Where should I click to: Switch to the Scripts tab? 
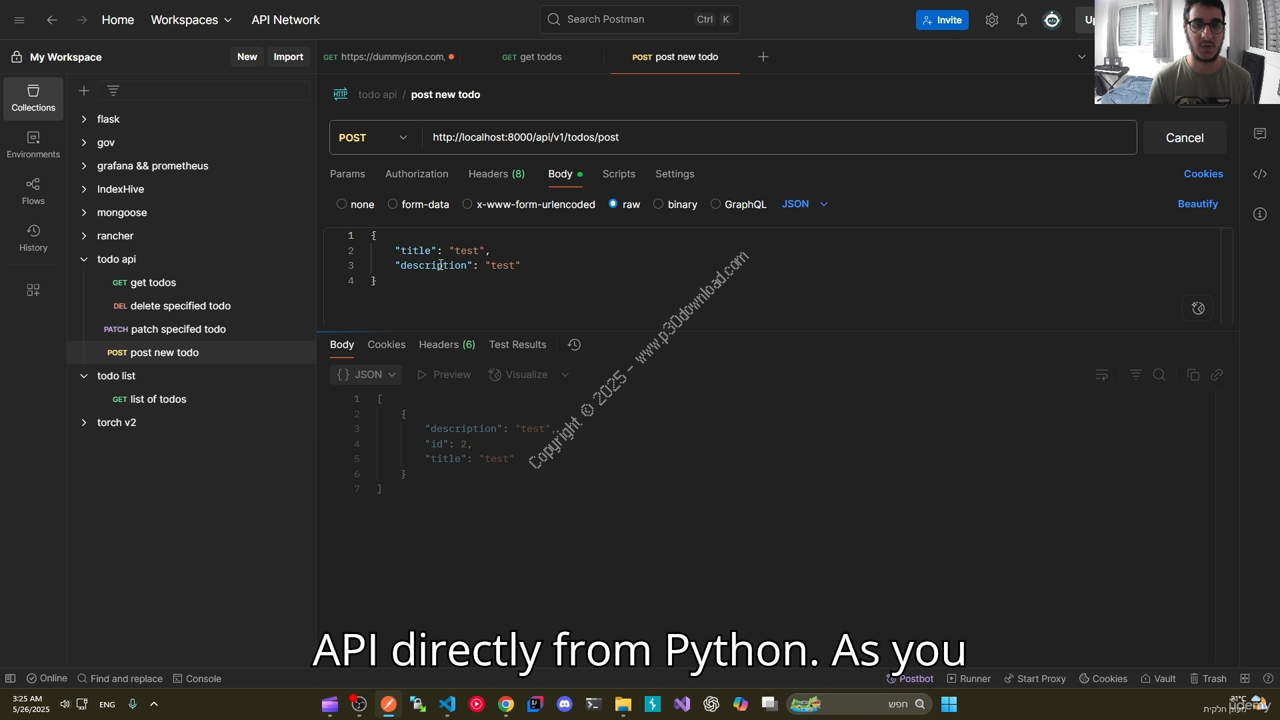(618, 174)
